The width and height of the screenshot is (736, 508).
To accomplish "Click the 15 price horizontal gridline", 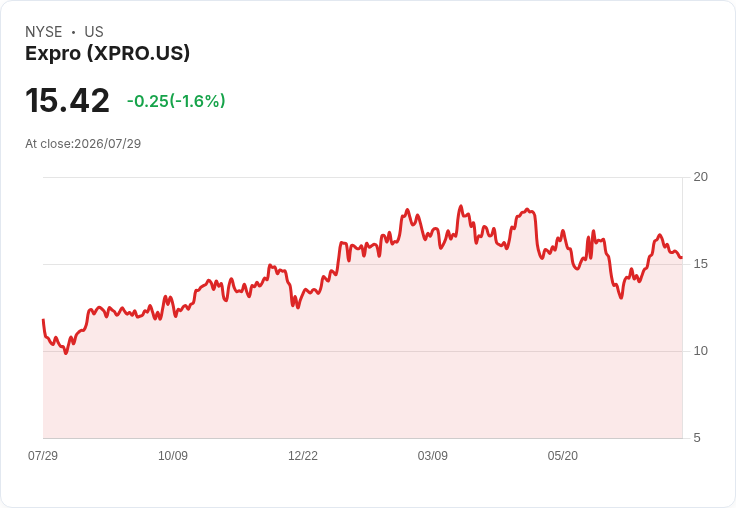I will point(362,264).
